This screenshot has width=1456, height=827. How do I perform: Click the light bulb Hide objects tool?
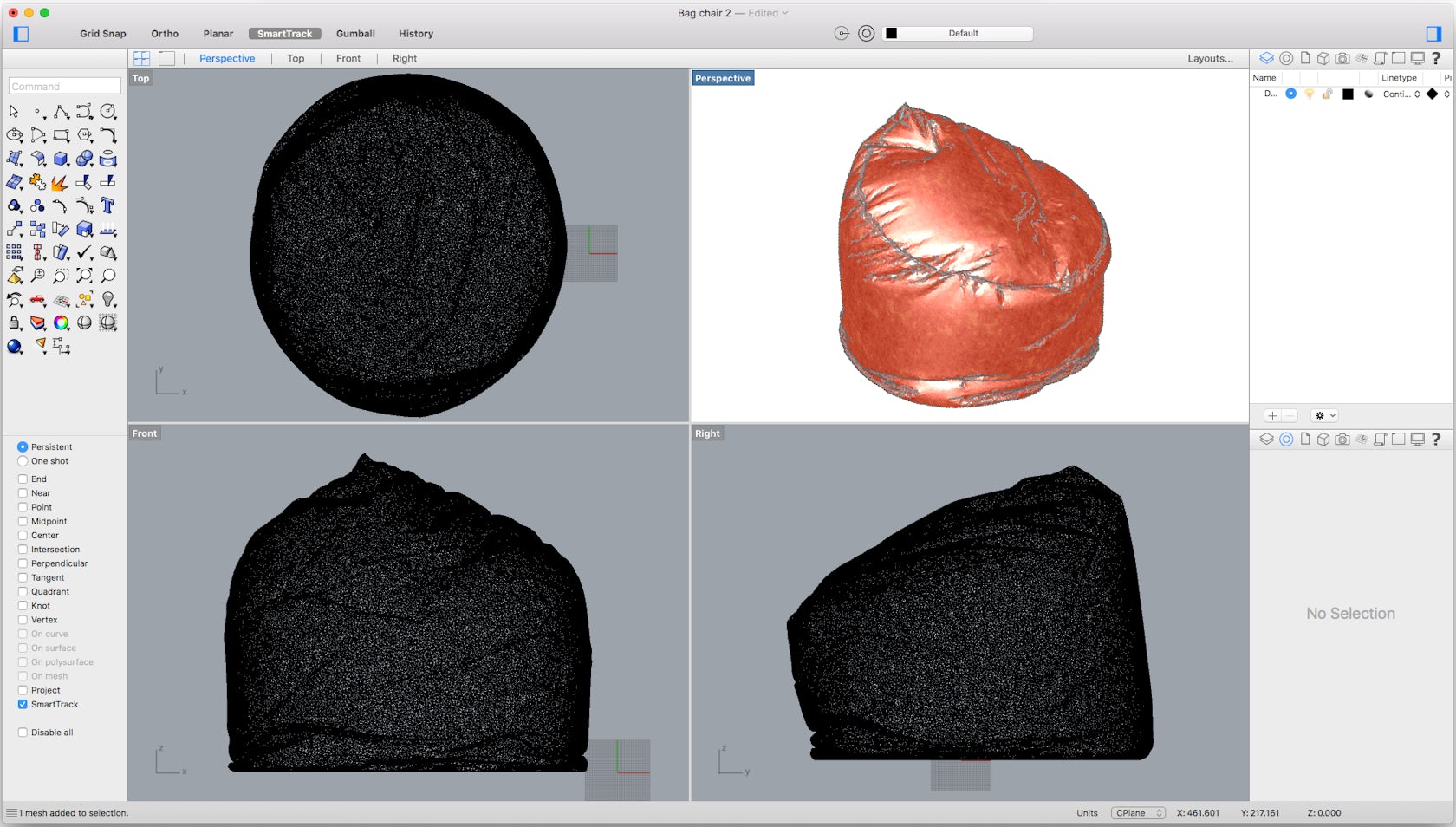click(x=107, y=300)
